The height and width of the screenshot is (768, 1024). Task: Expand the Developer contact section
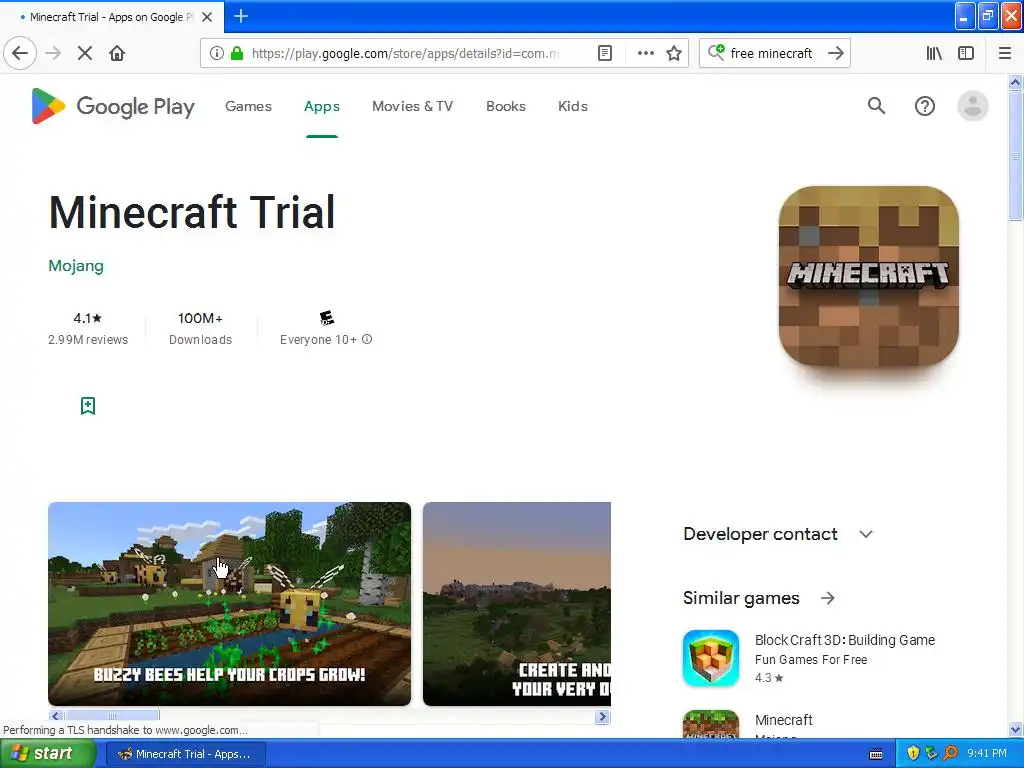tap(778, 534)
